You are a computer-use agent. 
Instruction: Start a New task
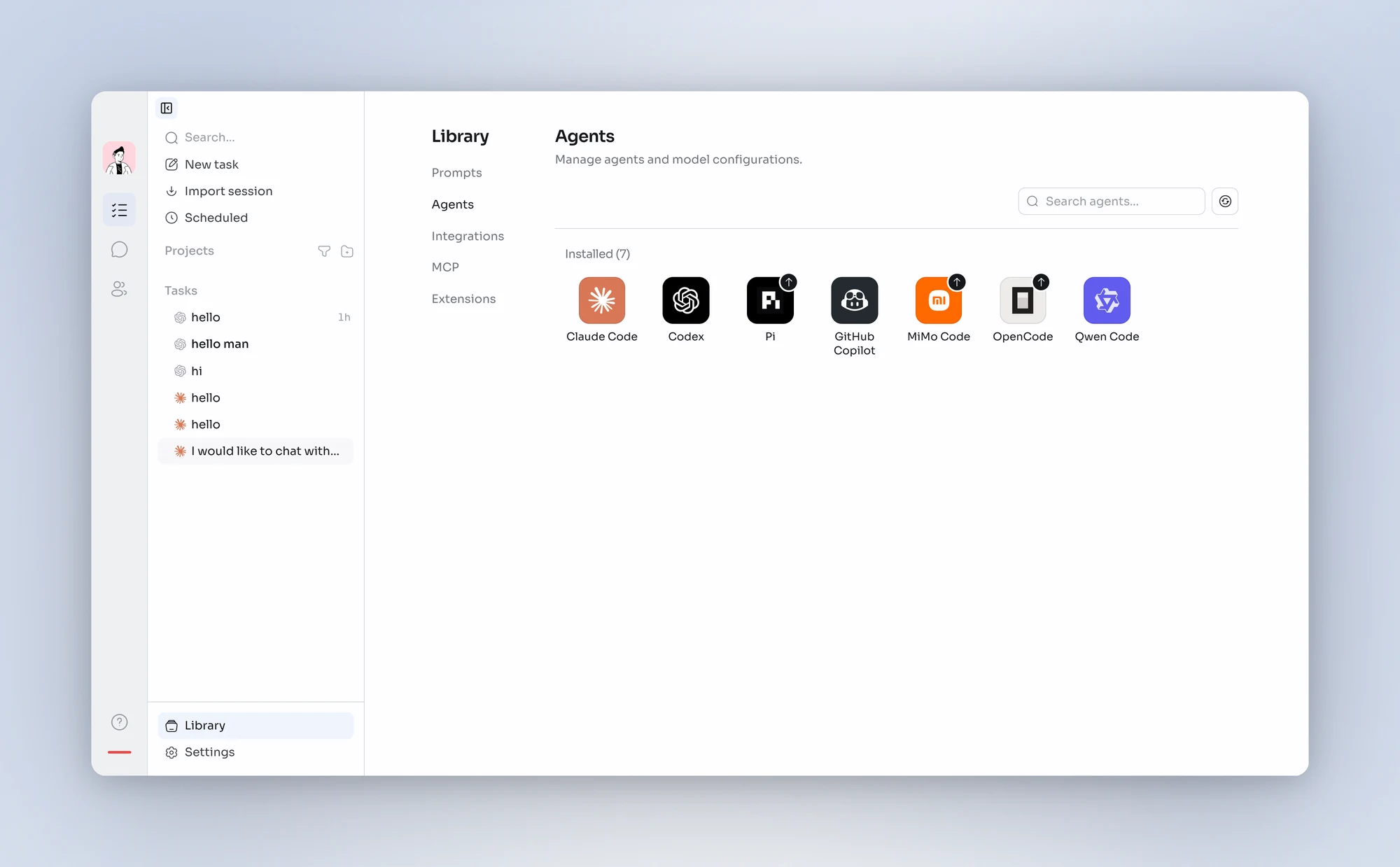(x=255, y=164)
